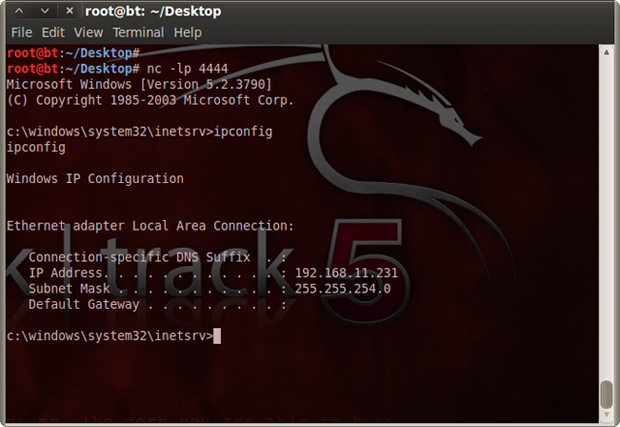Click the 'nc -lp 4444' command text
The height and width of the screenshot is (427, 620).
tap(187, 69)
